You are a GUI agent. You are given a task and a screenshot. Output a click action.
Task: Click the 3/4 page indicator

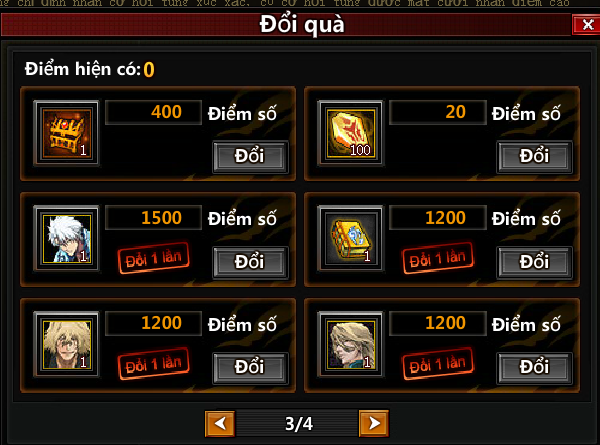click(x=299, y=424)
